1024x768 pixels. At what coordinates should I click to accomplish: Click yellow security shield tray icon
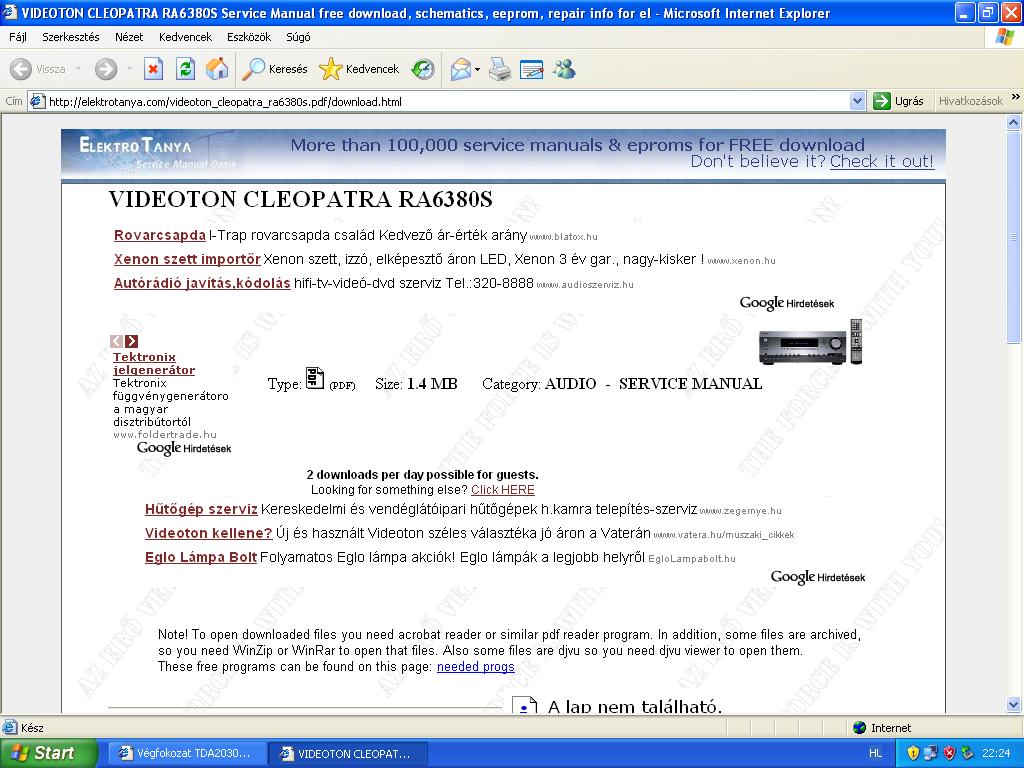tap(913, 753)
